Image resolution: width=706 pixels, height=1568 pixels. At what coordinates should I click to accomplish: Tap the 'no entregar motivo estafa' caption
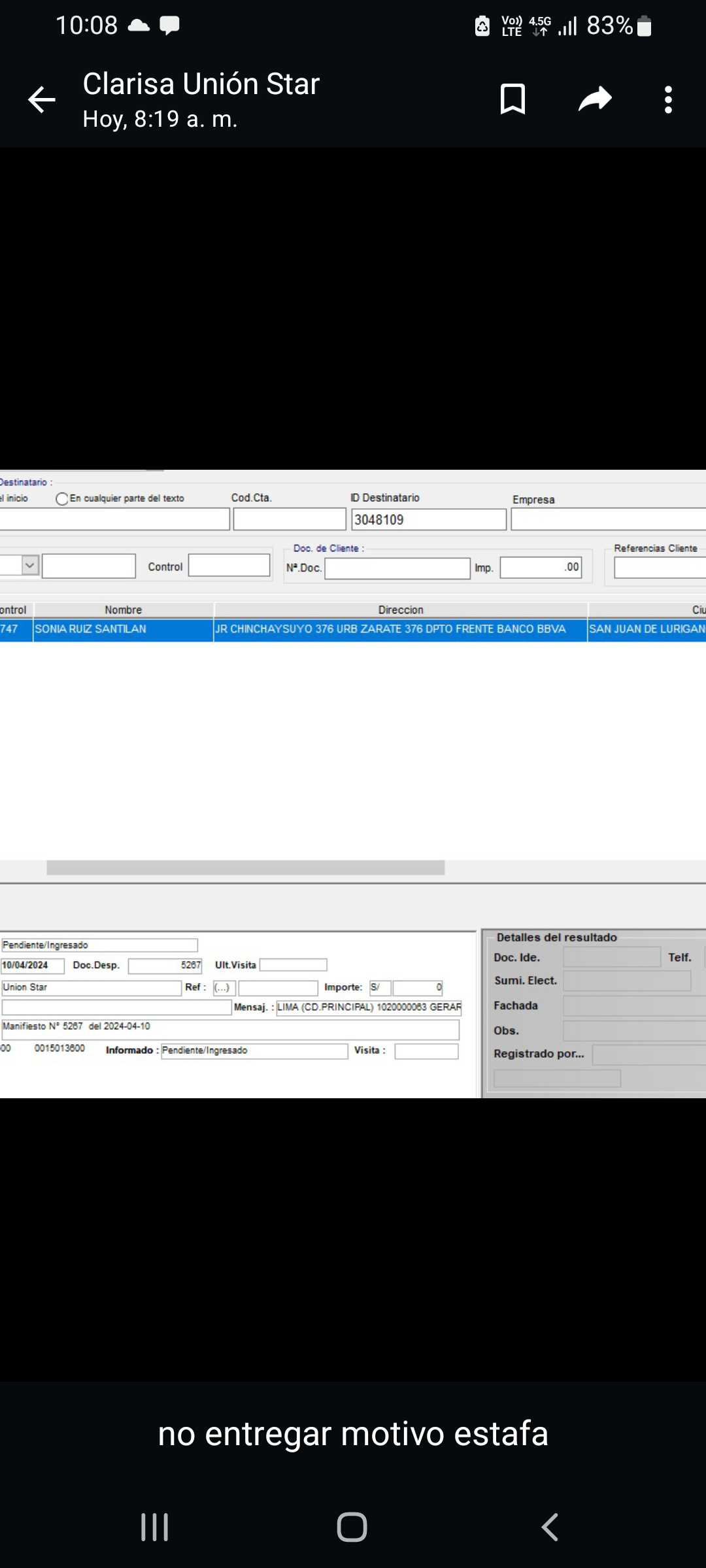[353, 1435]
